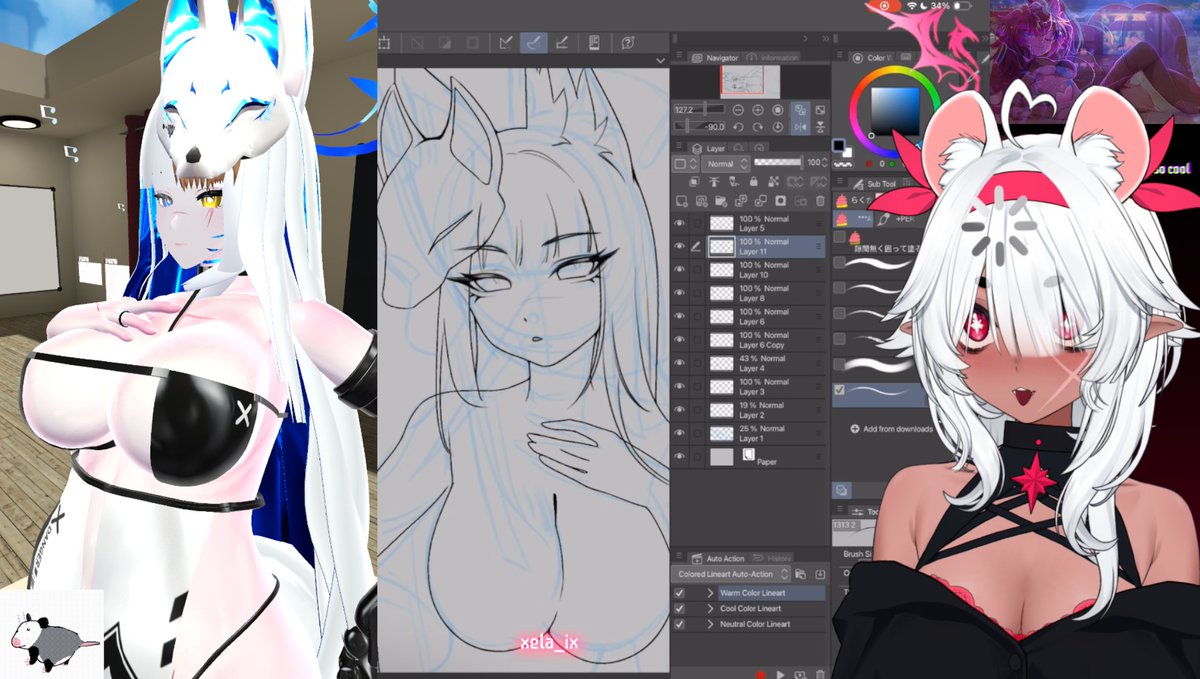
Task: Collapse the canvas tab bar chevron
Action: point(660,61)
